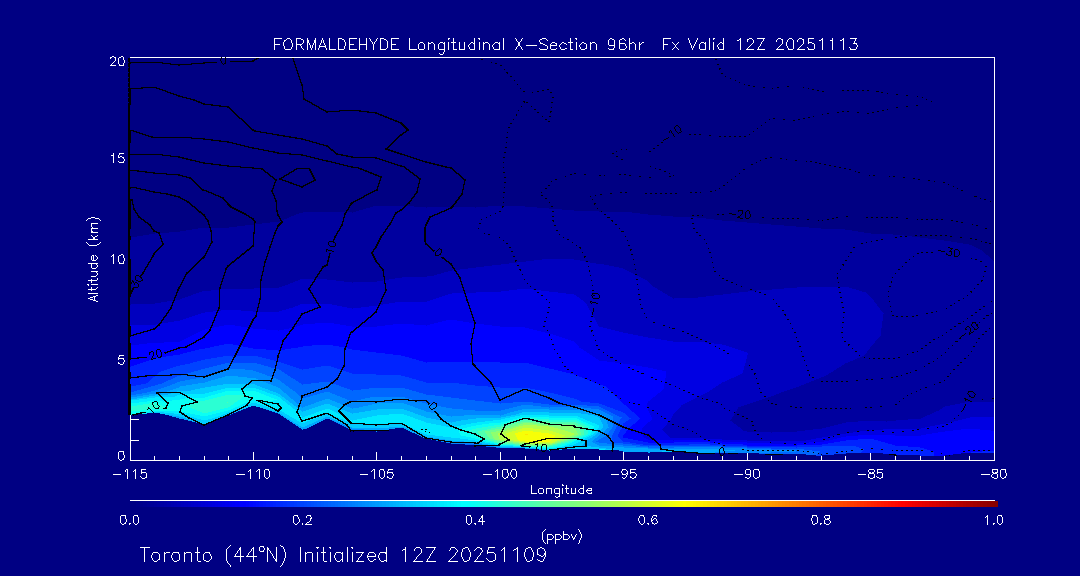Screen dimensions: 1080x576
Task: Click the '(ppbv)' units label
Action: click(561, 536)
